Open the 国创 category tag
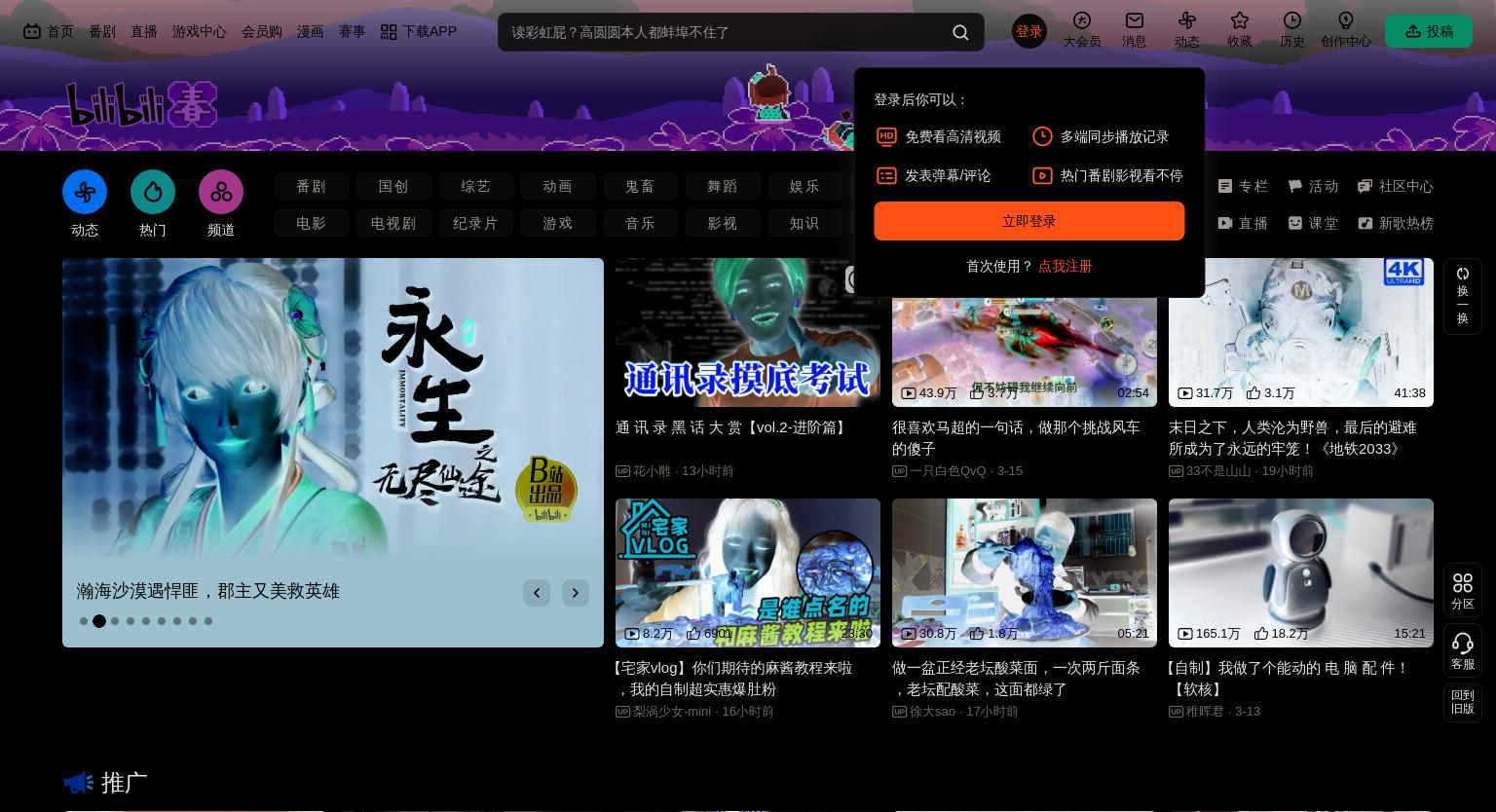The width and height of the screenshot is (1496, 812). pos(393,186)
